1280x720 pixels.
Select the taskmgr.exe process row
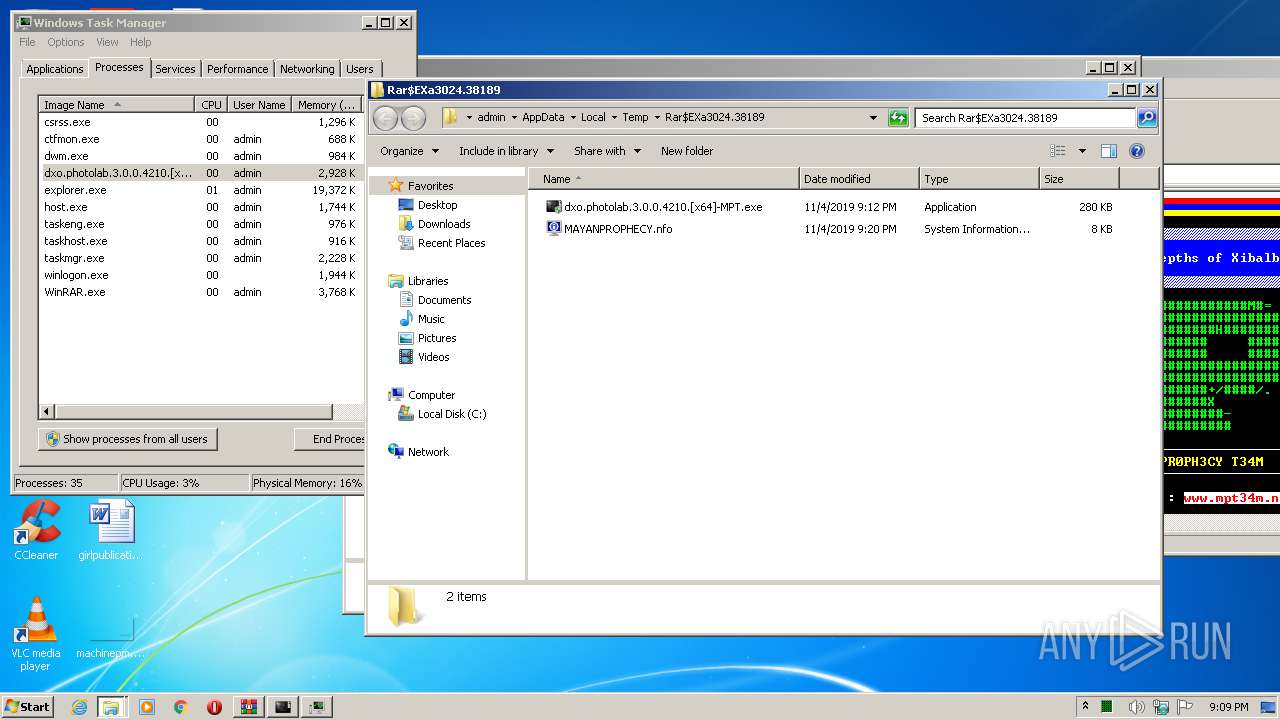(200, 258)
